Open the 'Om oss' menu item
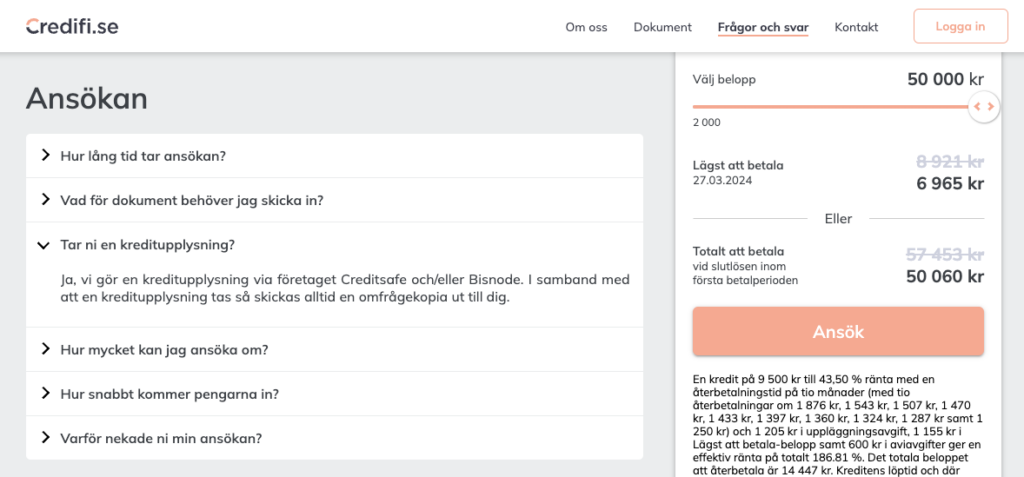The image size is (1024, 477). point(586,27)
